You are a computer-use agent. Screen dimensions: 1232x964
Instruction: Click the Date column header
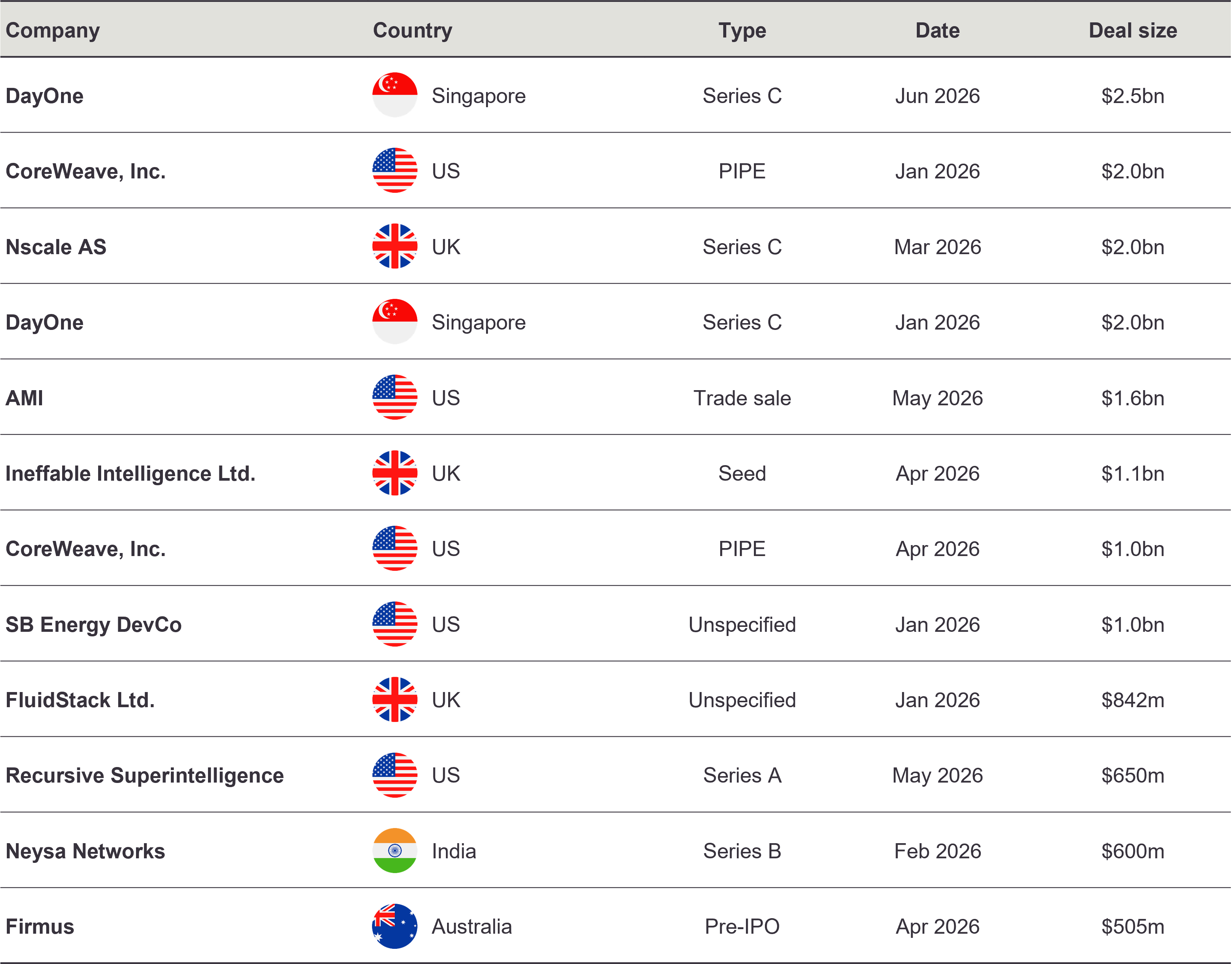pyautogui.click(x=937, y=30)
